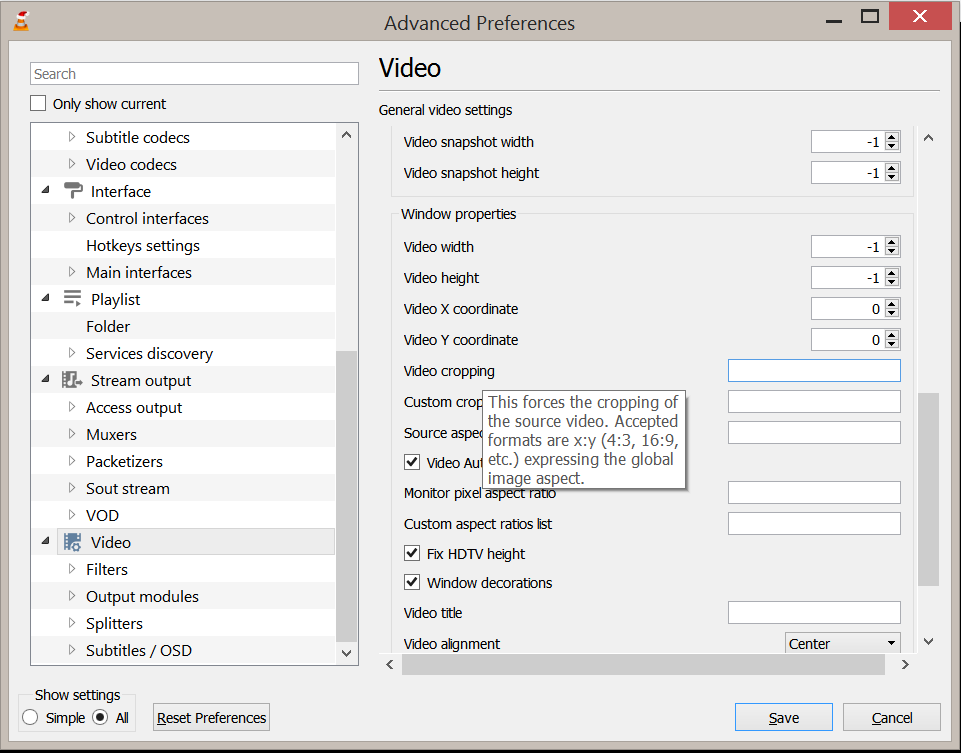Click settings panel scroll down arrow
Viewport: 961px width, 753px height.
[x=929, y=641]
